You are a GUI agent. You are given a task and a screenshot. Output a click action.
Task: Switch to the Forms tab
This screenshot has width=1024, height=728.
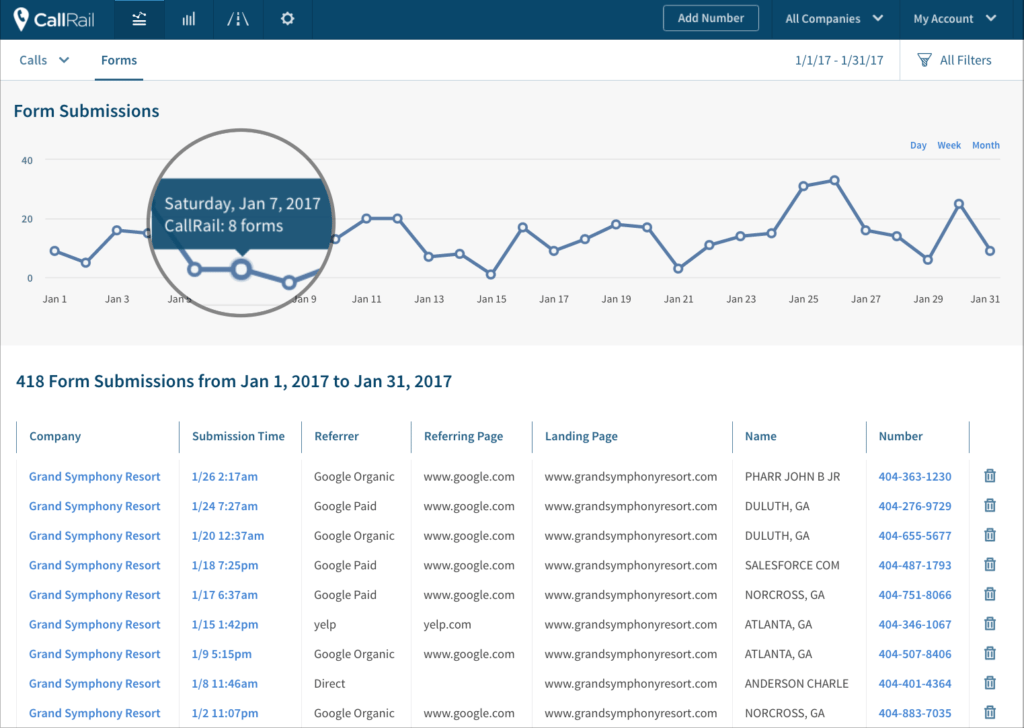tap(118, 60)
